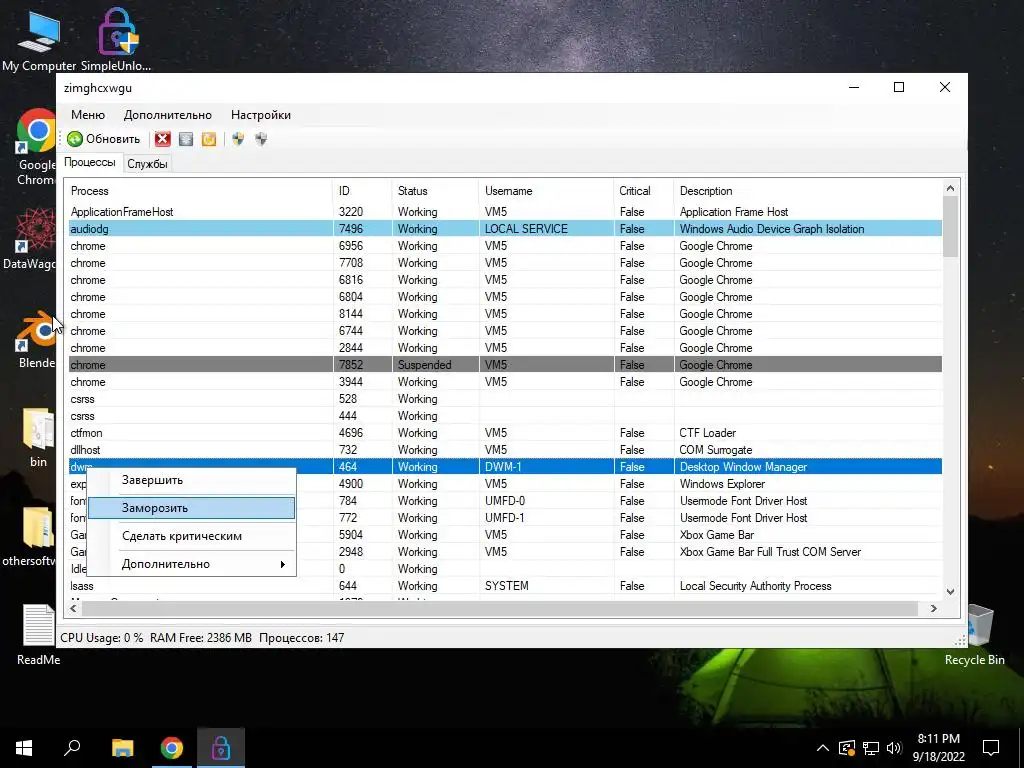
Task: Open the My Computer desktop icon
Action: (x=39, y=40)
